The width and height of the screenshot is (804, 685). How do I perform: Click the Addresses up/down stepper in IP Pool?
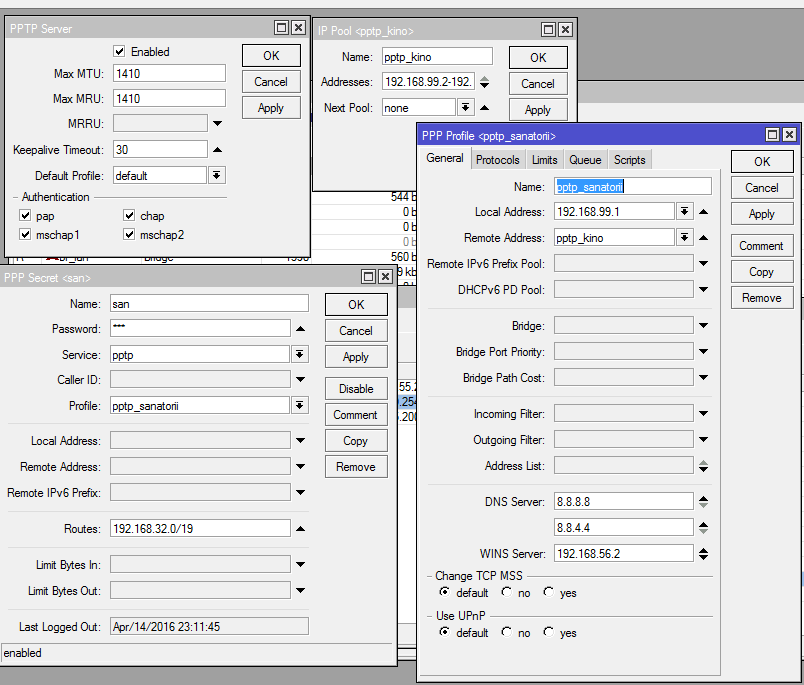coord(485,82)
